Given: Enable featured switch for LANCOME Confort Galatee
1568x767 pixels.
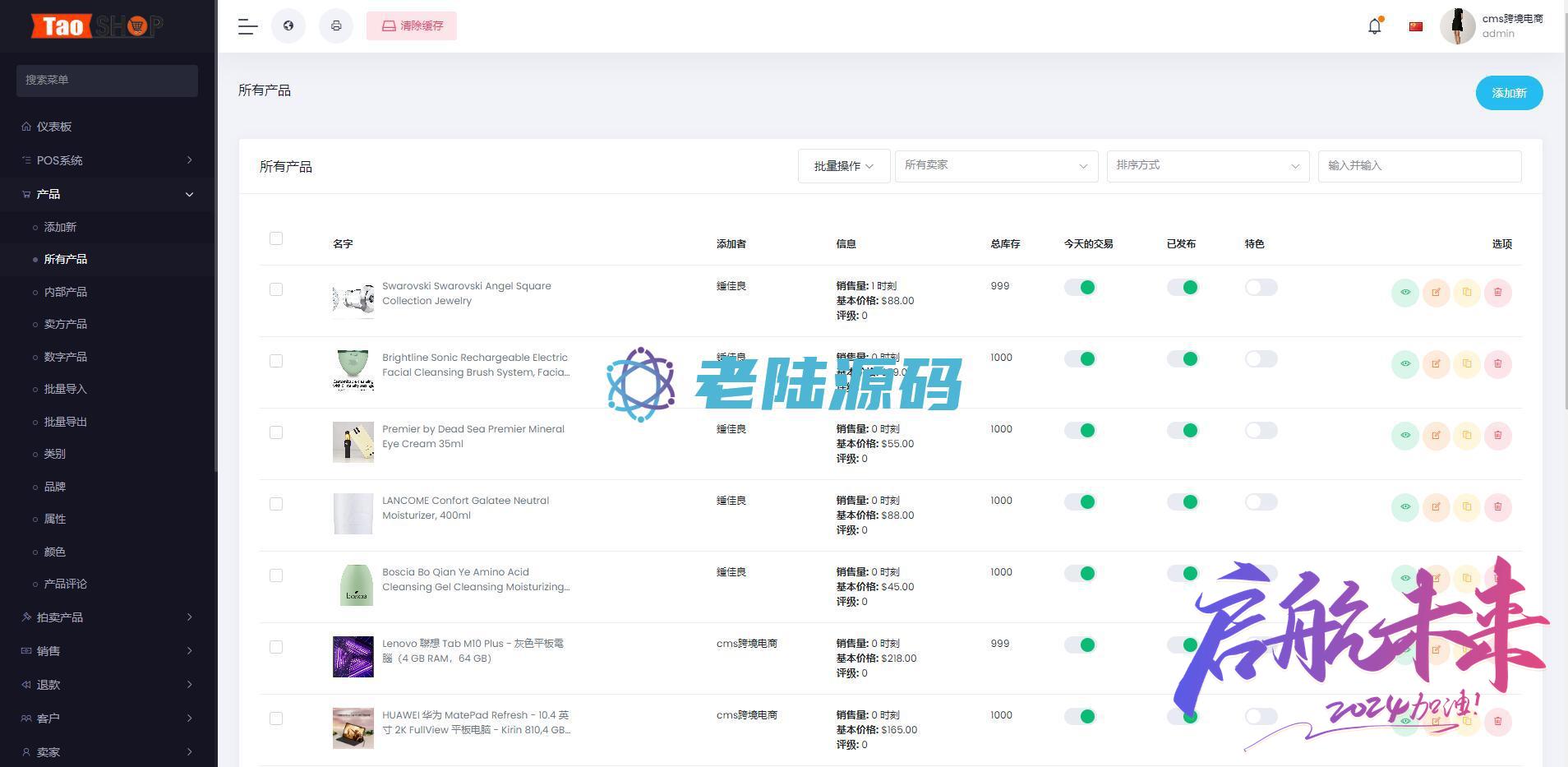Looking at the screenshot, I should 1261,501.
